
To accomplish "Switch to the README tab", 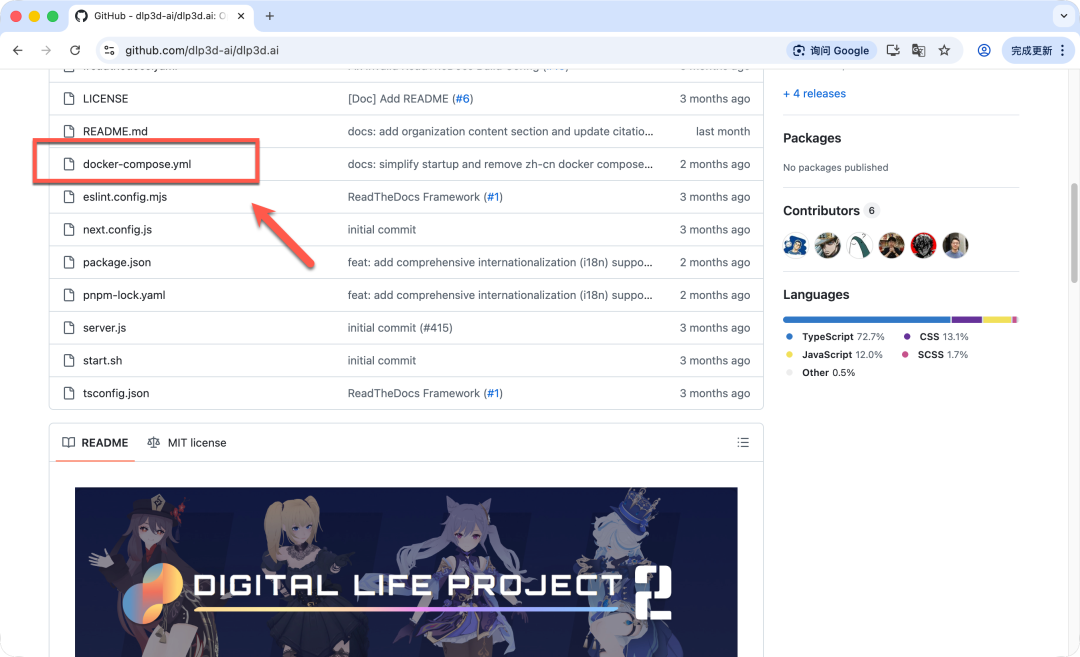I will (x=95, y=443).
